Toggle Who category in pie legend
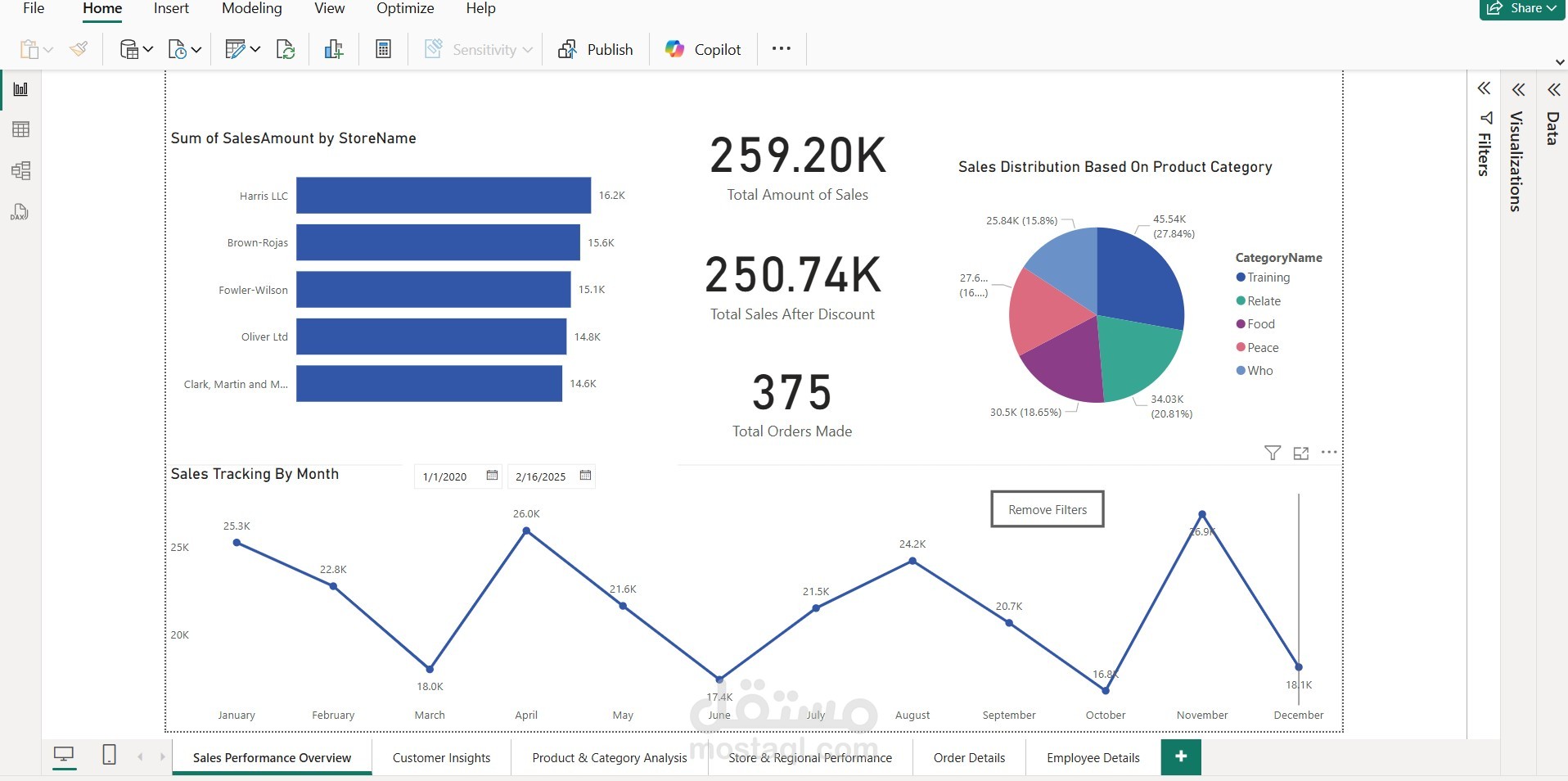Viewport: 1568px width, 781px height. (1255, 371)
